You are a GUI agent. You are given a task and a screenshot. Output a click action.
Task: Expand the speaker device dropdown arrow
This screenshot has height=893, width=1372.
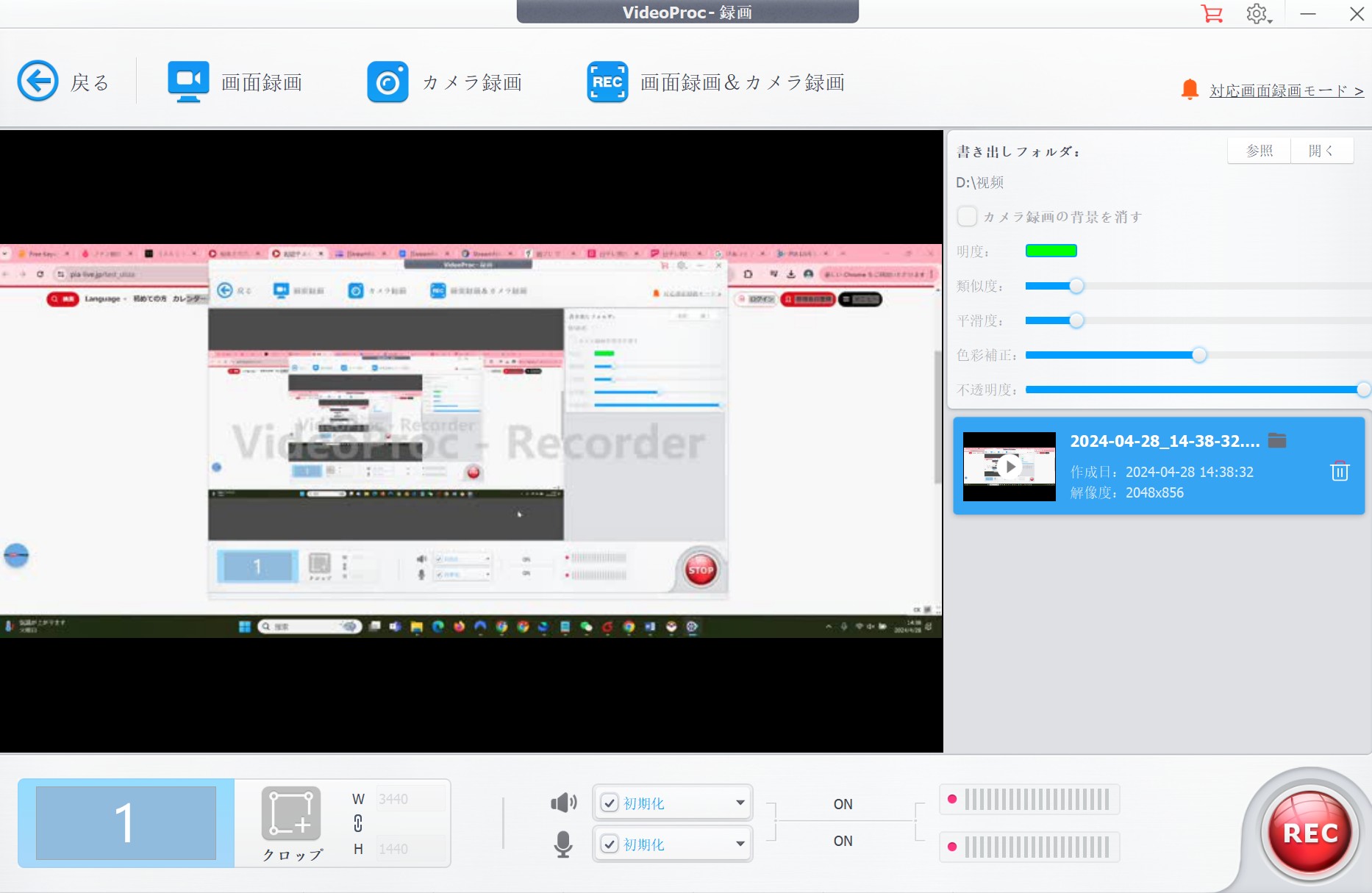point(740,803)
